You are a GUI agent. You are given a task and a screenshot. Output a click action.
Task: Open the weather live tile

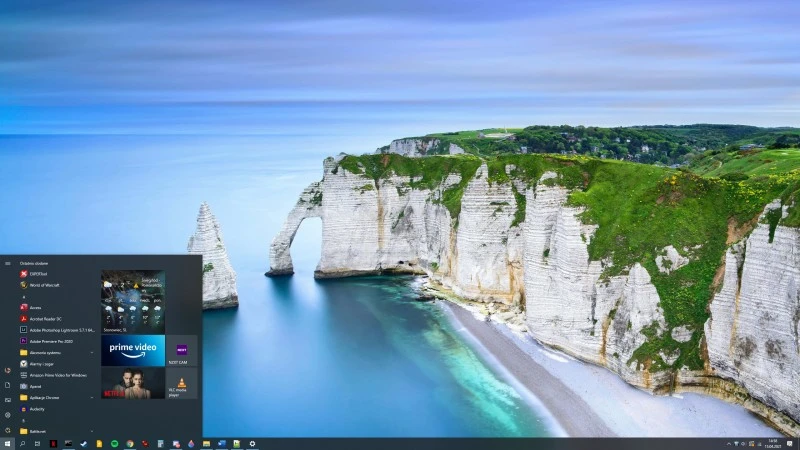pos(133,302)
